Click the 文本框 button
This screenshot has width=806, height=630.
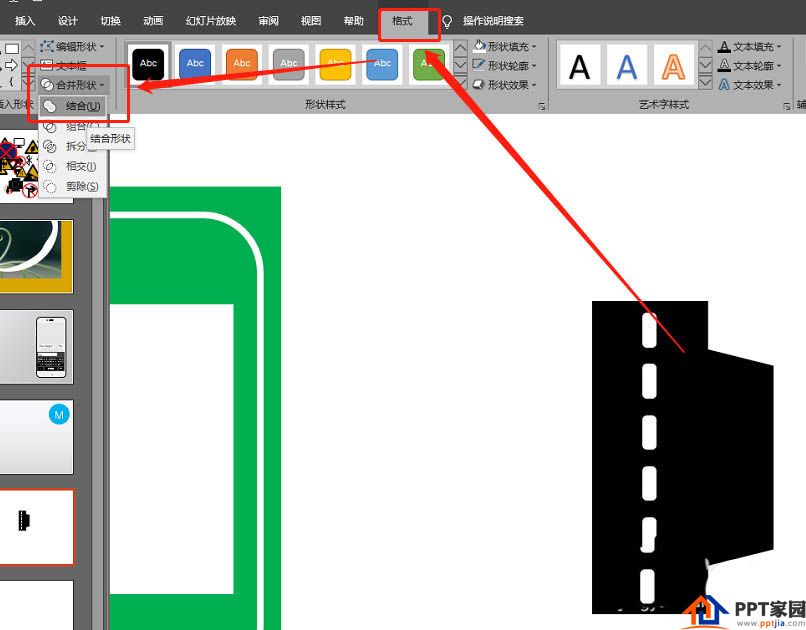point(64,65)
